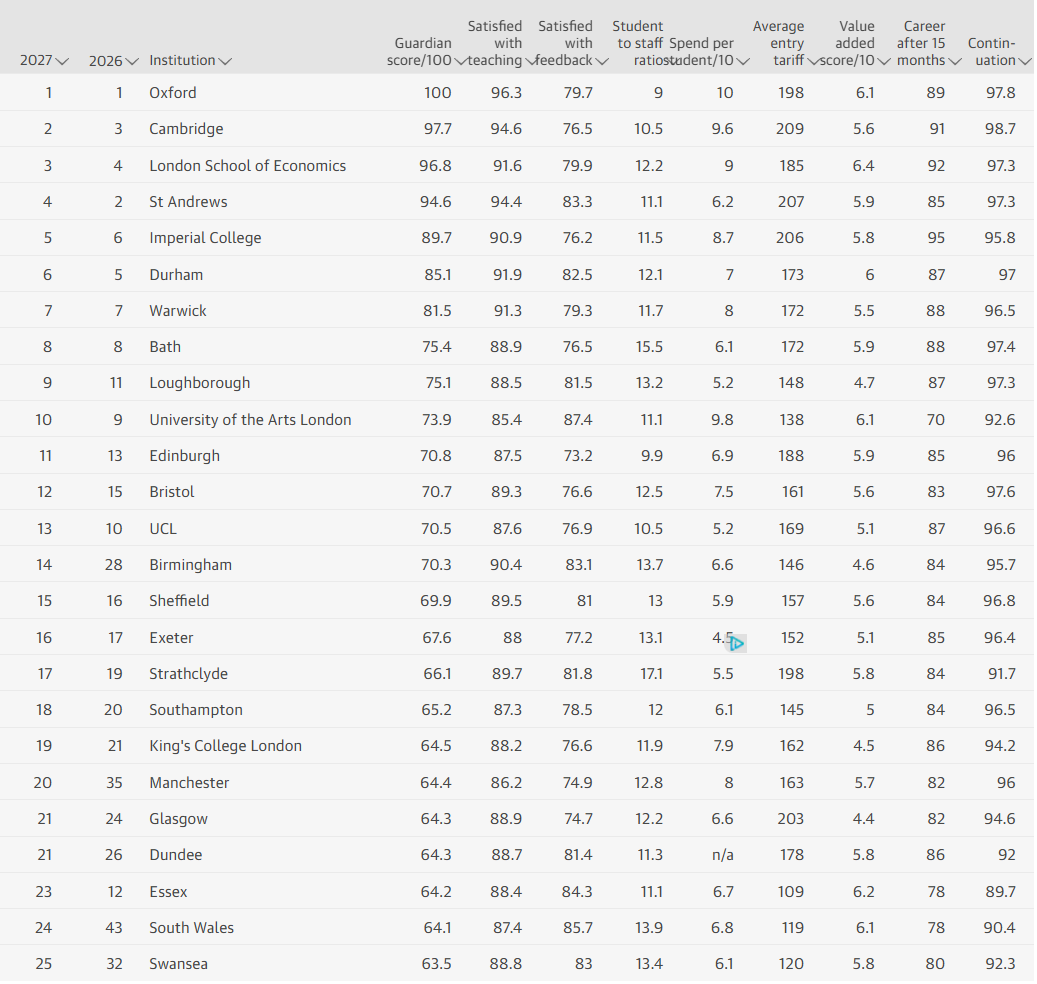Sort by Continuation column chevron
Screen dimensions: 1037x984
pyautogui.click(x=1024, y=62)
